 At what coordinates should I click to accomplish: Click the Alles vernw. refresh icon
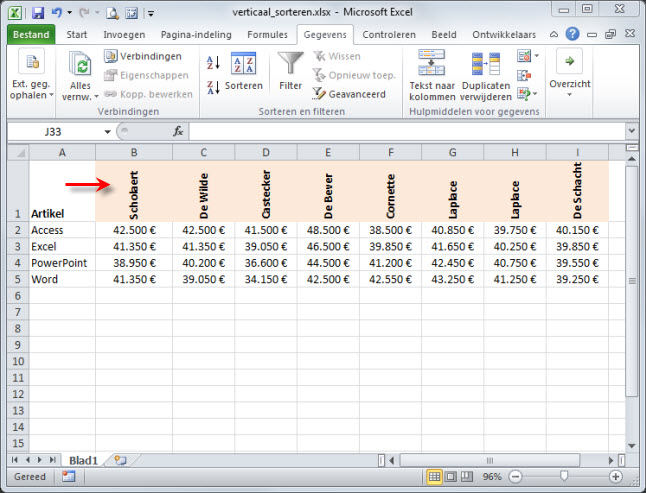(80, 63)
